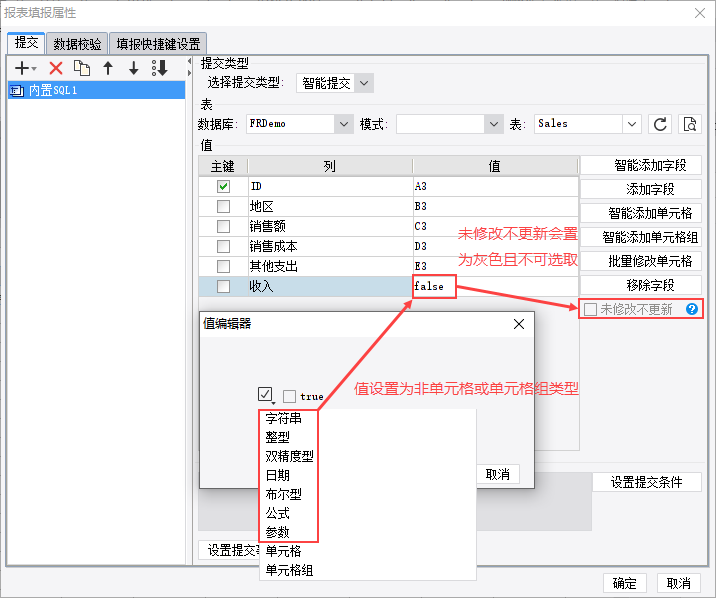
Task: Click the 列 column header
Action: click(x=330, y=166)
